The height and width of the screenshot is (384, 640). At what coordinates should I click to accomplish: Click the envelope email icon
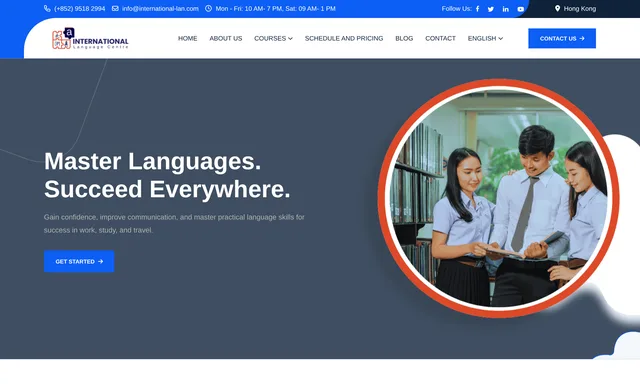115,9
